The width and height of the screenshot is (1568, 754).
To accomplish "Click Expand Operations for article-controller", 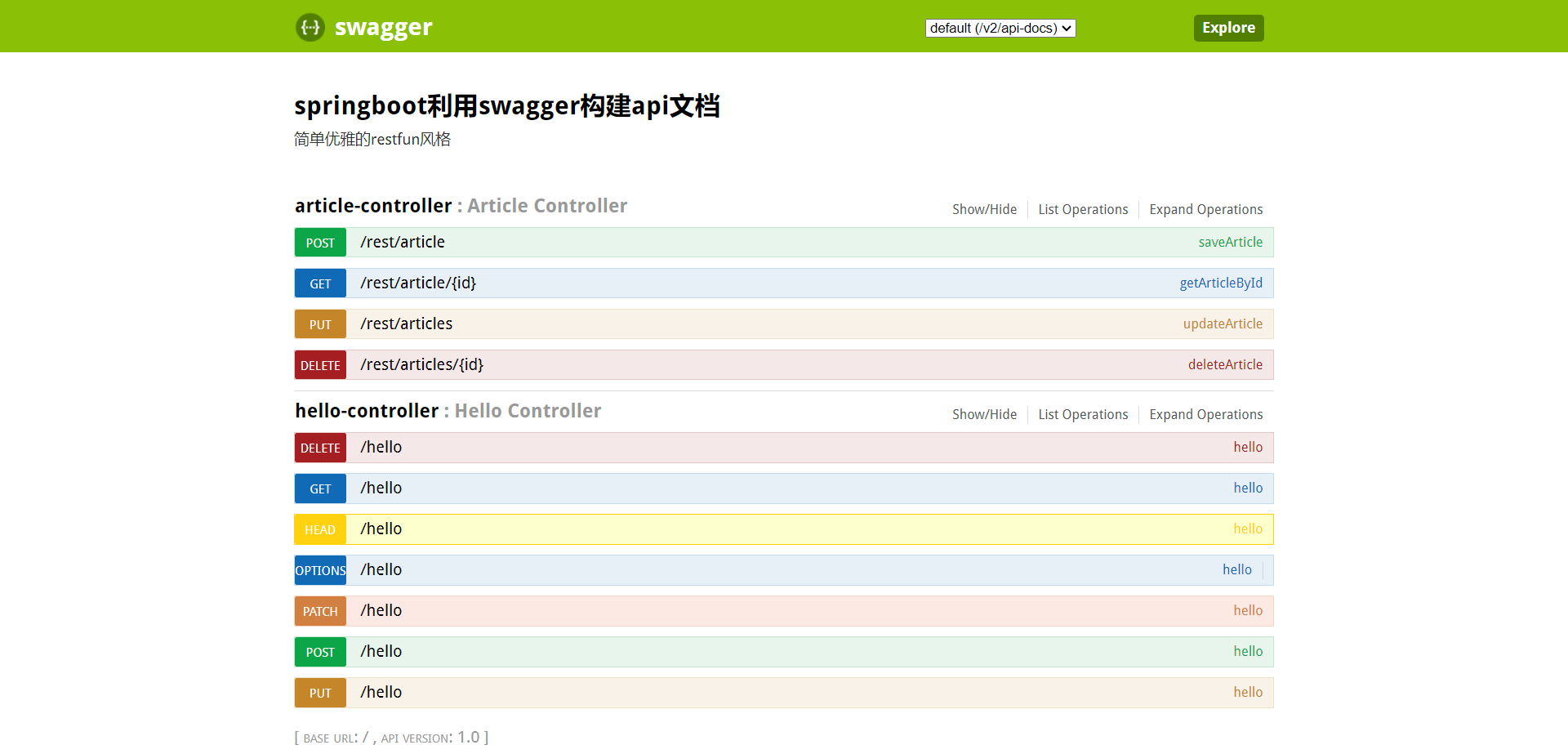I will coord(1205,210).
